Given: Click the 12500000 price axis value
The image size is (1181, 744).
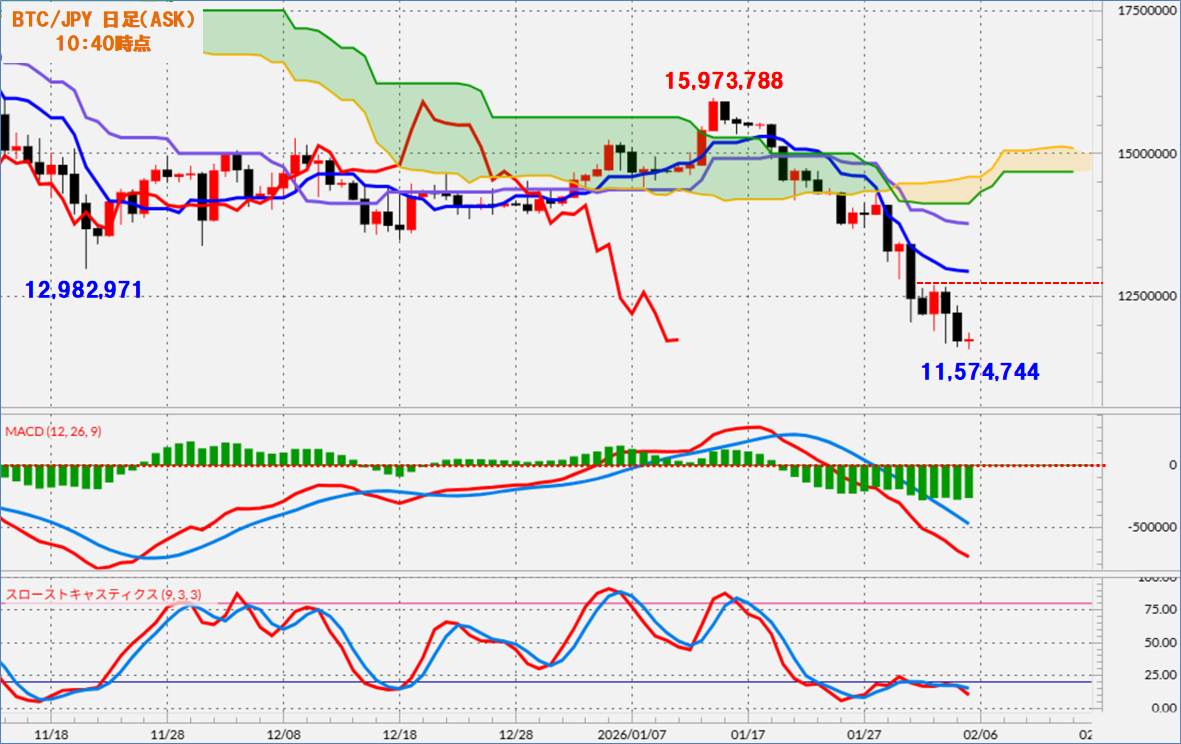Looking at the screenshot, I should point(1147,296).
